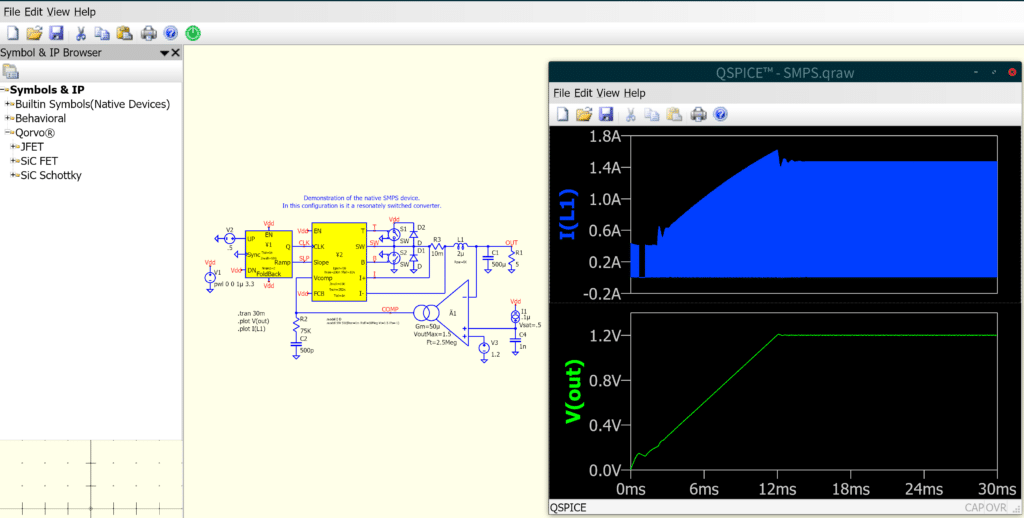Open Symbol & IP Browser panel dropdown arrow
Image resolution: width=1024 pixels, height=518 pixels.
(165, 53)
